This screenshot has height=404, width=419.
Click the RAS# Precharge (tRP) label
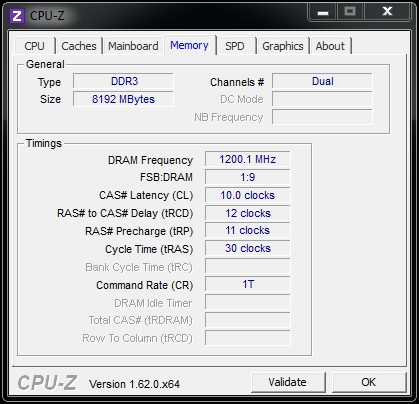[x=139, y=231]
